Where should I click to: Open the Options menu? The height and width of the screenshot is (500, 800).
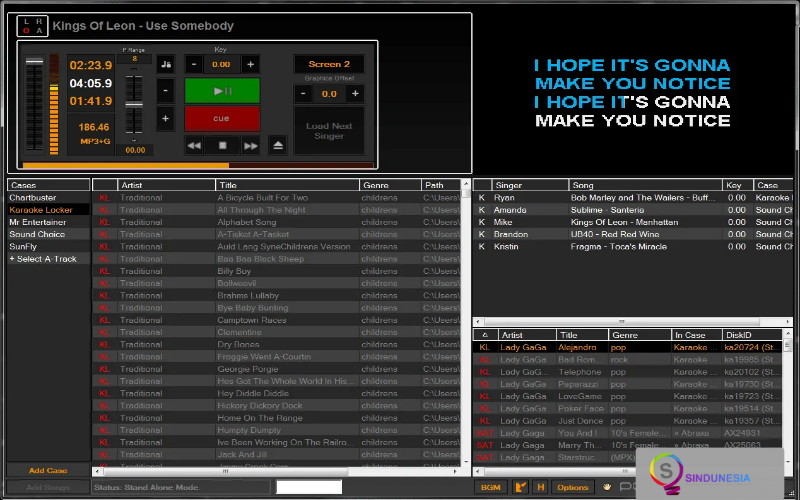pos(572,487)
